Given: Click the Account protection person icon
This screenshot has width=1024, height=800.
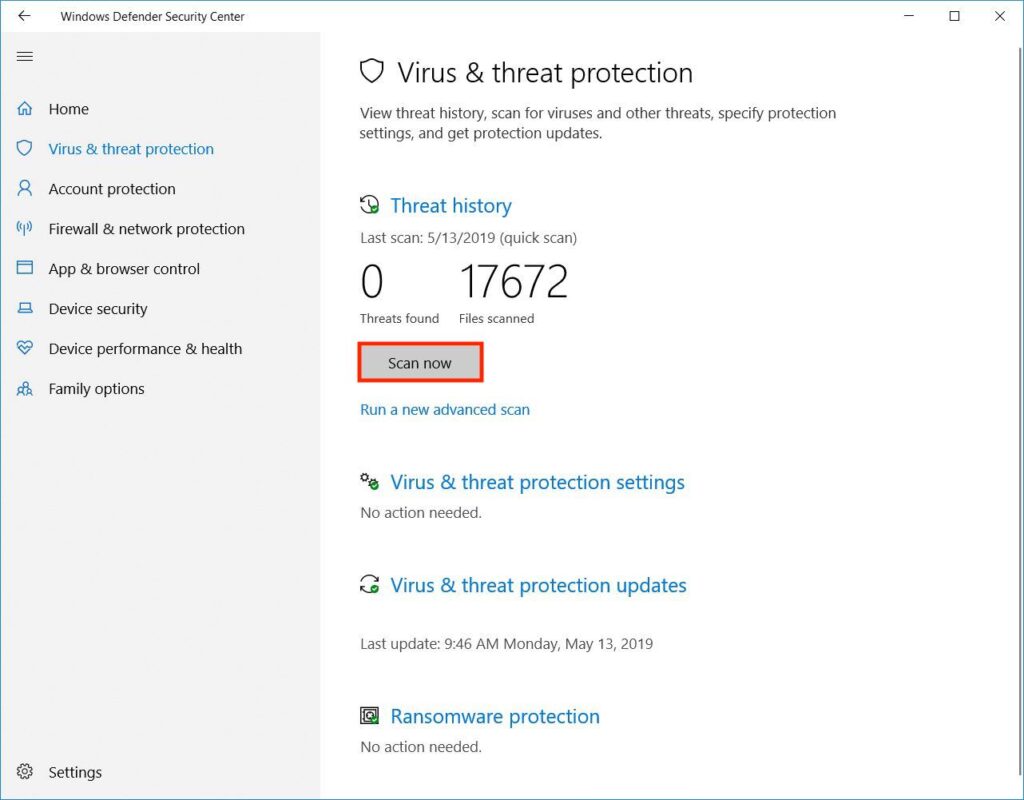Looking at the screenshot, I should 25,189.
